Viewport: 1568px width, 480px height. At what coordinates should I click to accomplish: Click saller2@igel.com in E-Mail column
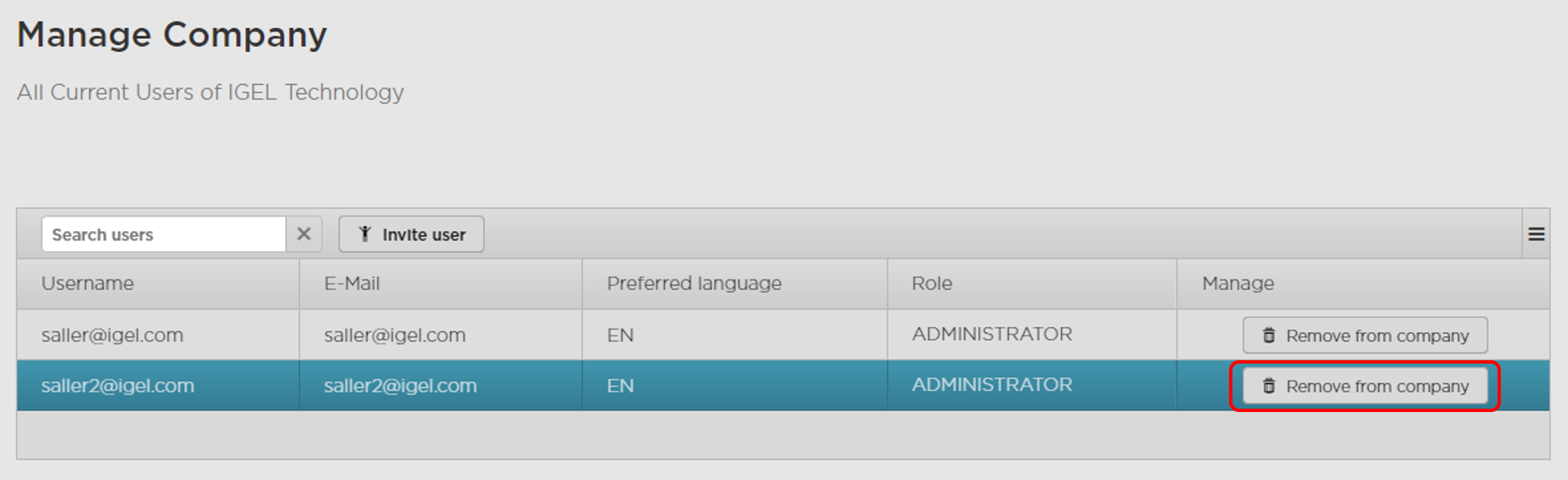(x=400, y=386)
